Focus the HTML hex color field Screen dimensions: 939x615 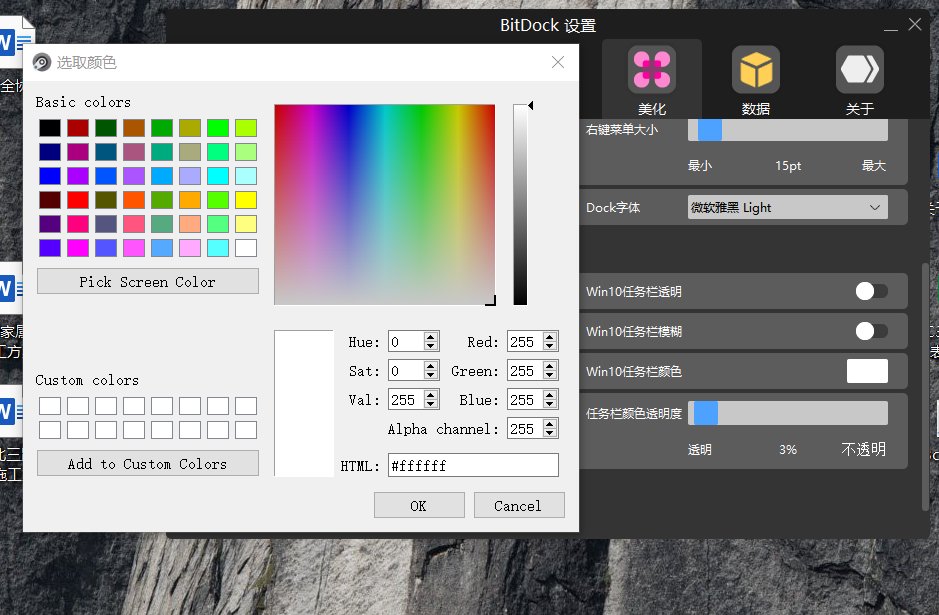click(473, 465)
